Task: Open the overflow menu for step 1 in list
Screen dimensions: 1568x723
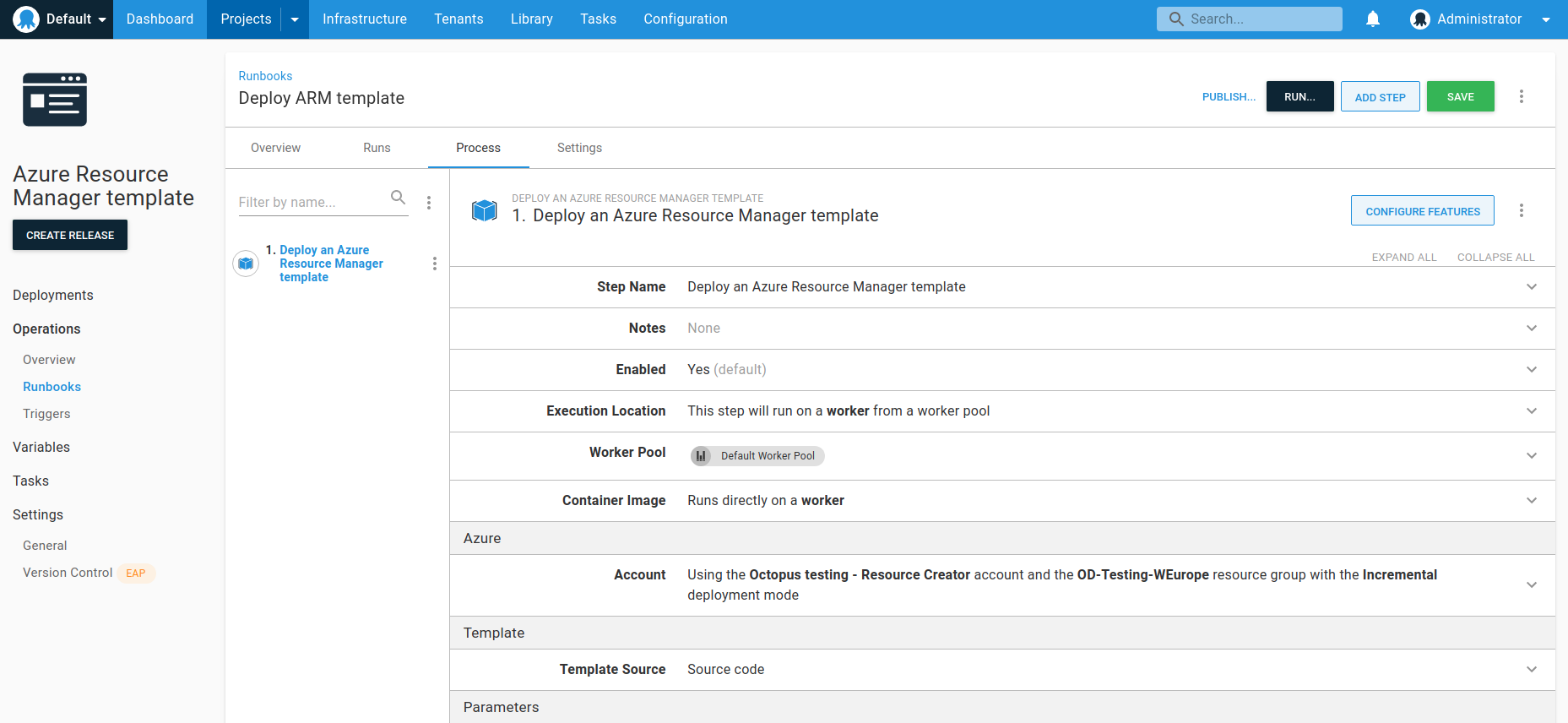Action: coord(435,264)
